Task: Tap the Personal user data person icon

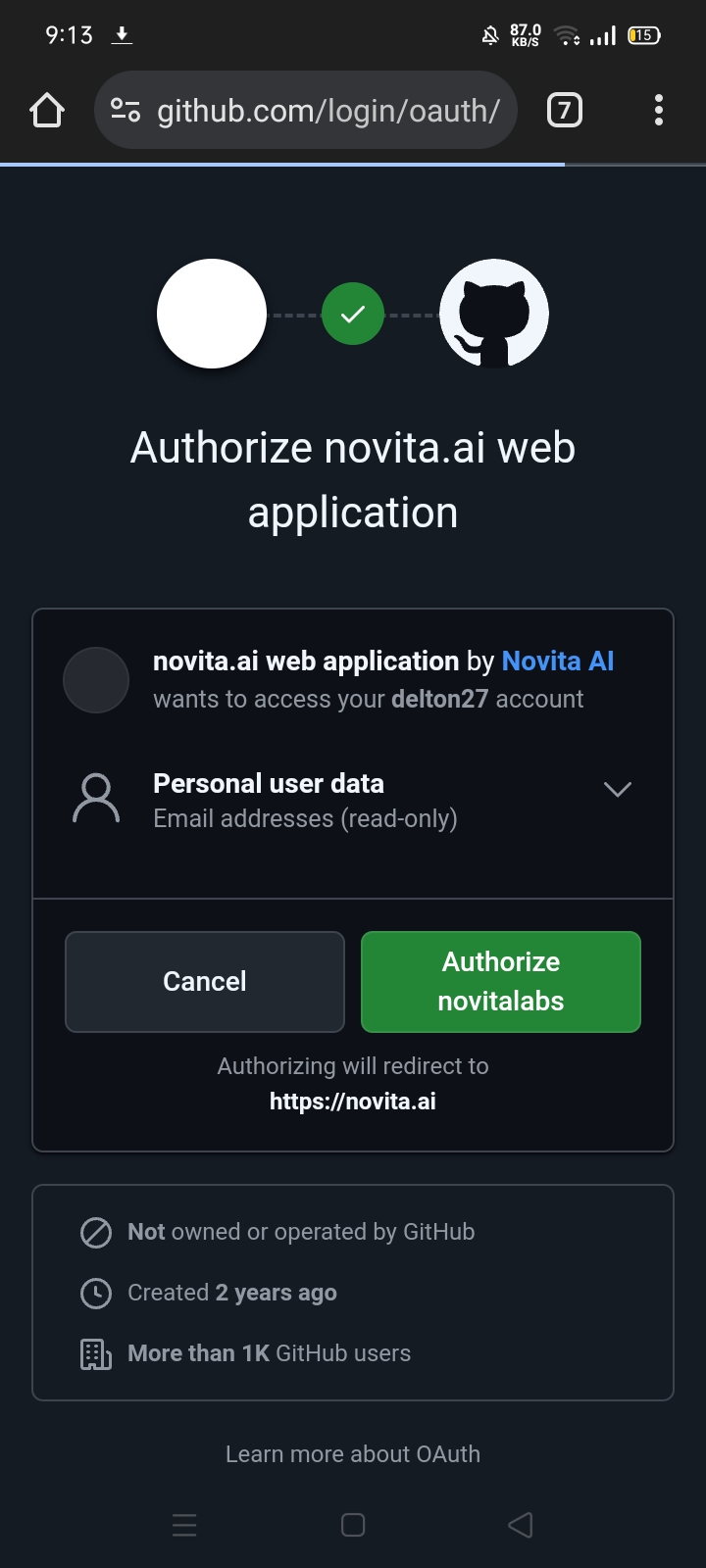Action: coord(96,800)
